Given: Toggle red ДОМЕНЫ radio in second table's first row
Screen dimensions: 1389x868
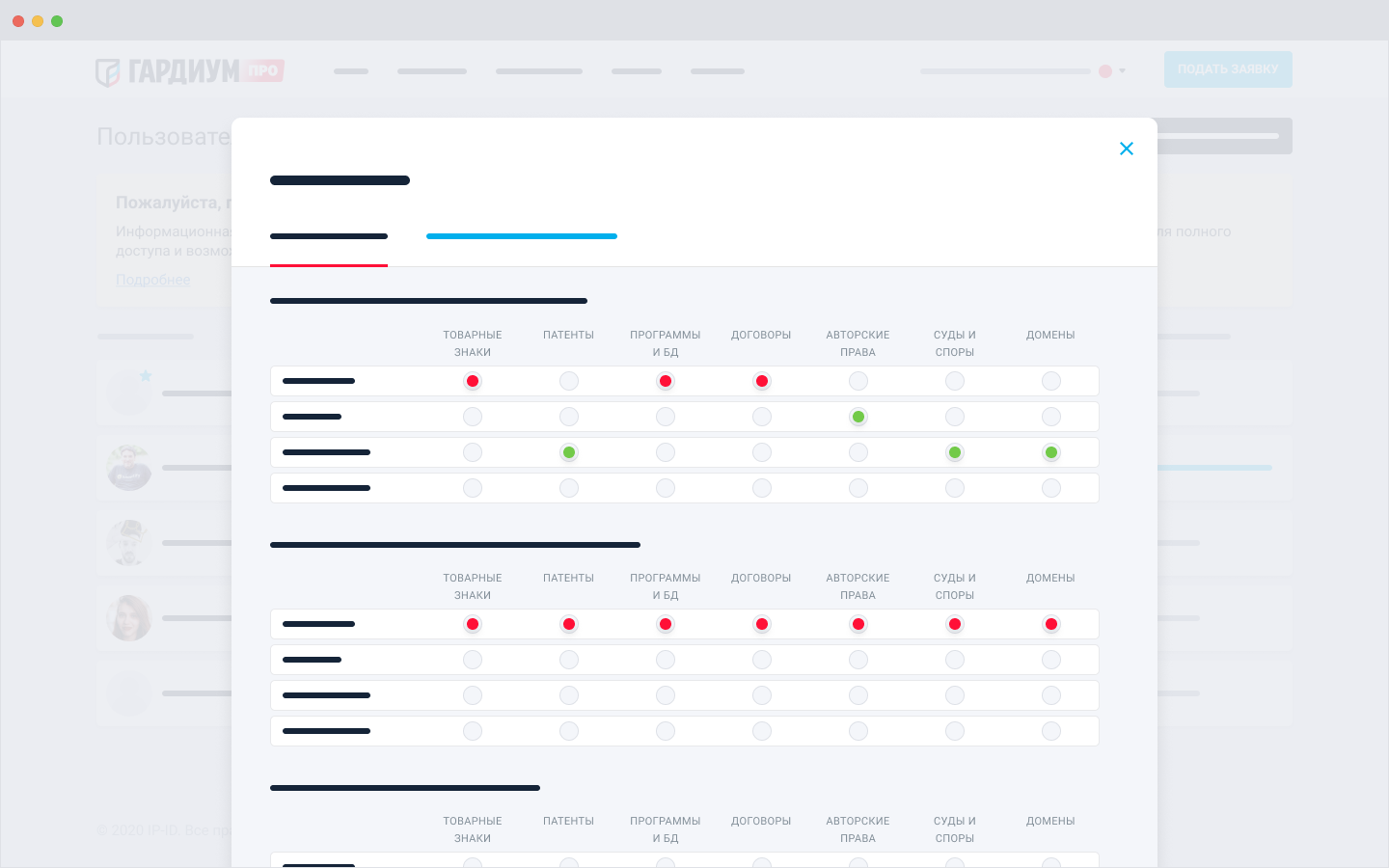Looking at the screenshot, I should pyautogui.click(x=1051, y=624).
